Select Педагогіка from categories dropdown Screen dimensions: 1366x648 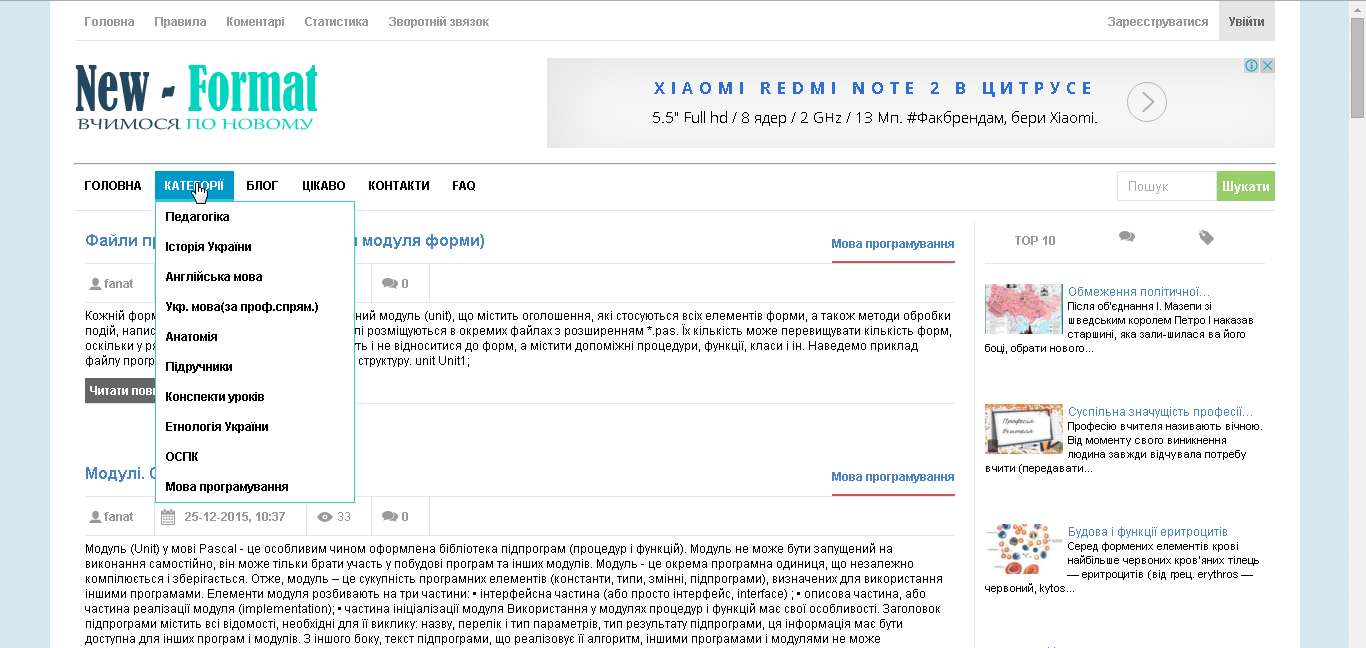click(197, 217)
